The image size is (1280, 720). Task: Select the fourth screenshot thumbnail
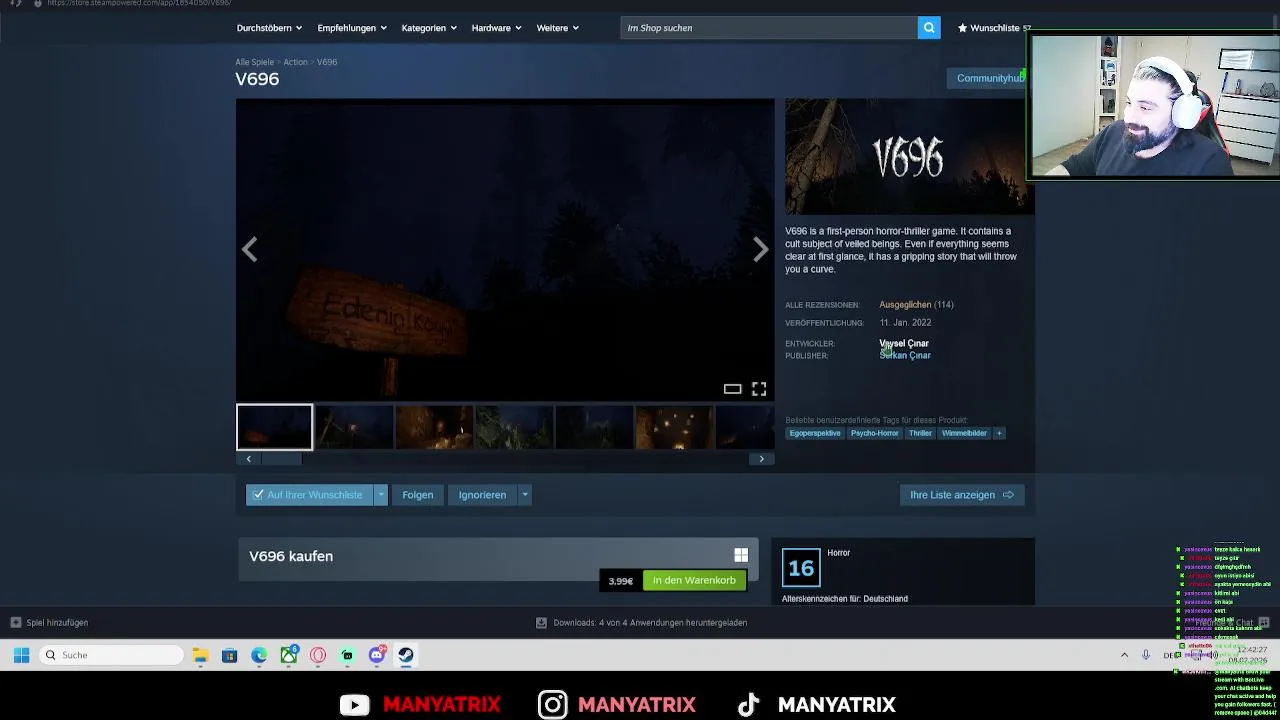(x=514, y=427)
